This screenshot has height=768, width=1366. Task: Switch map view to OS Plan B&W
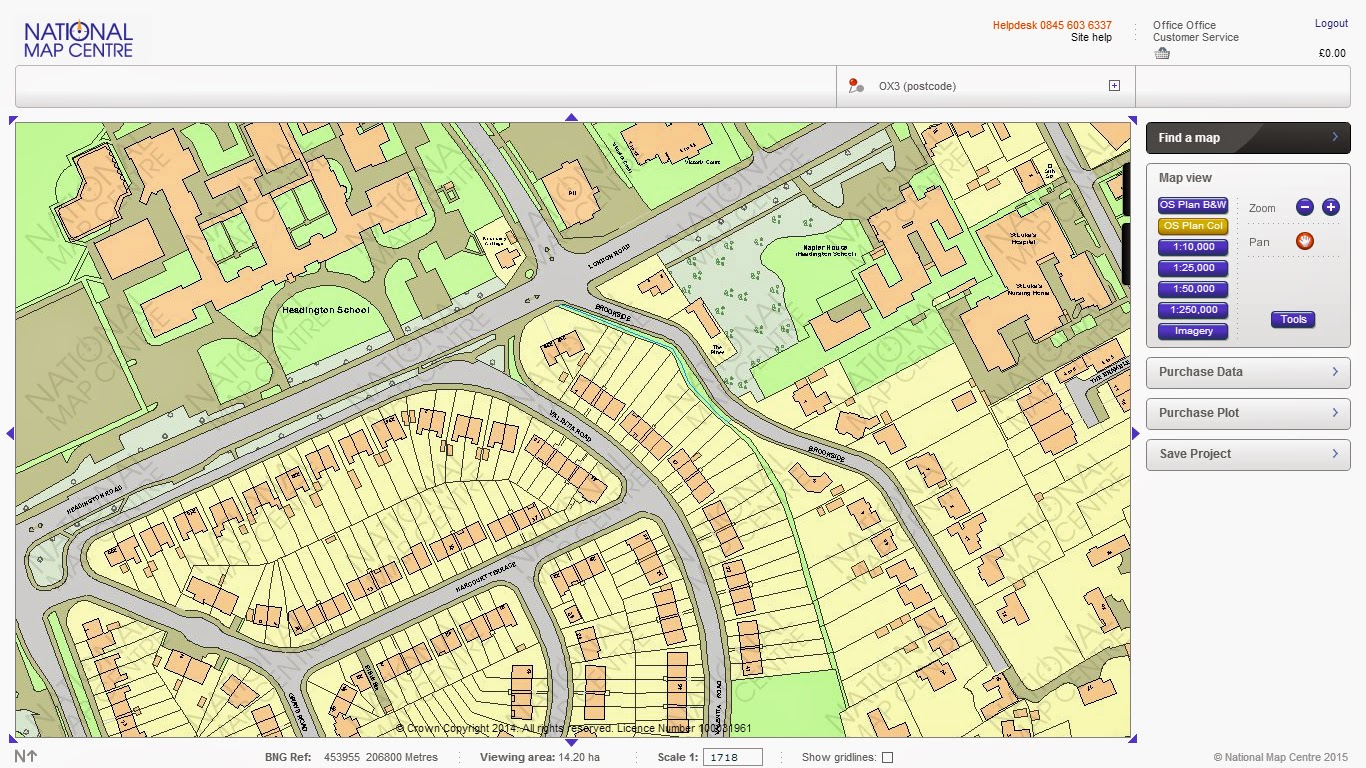pyautogui.click(x=1192, y=204)
